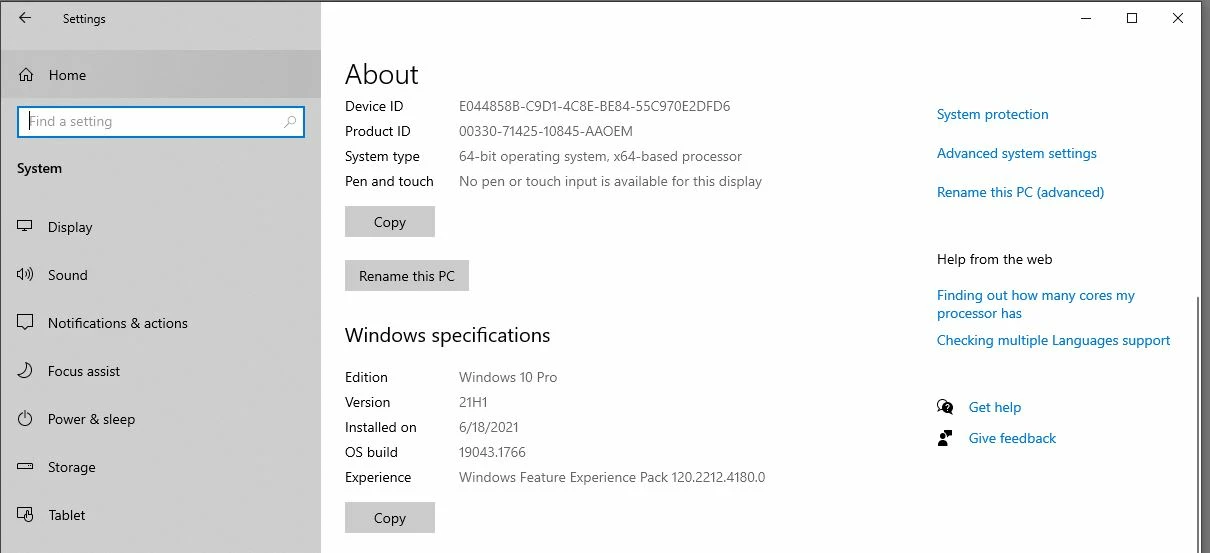Click the Product ID value 00330-71425

coord(546,131)
